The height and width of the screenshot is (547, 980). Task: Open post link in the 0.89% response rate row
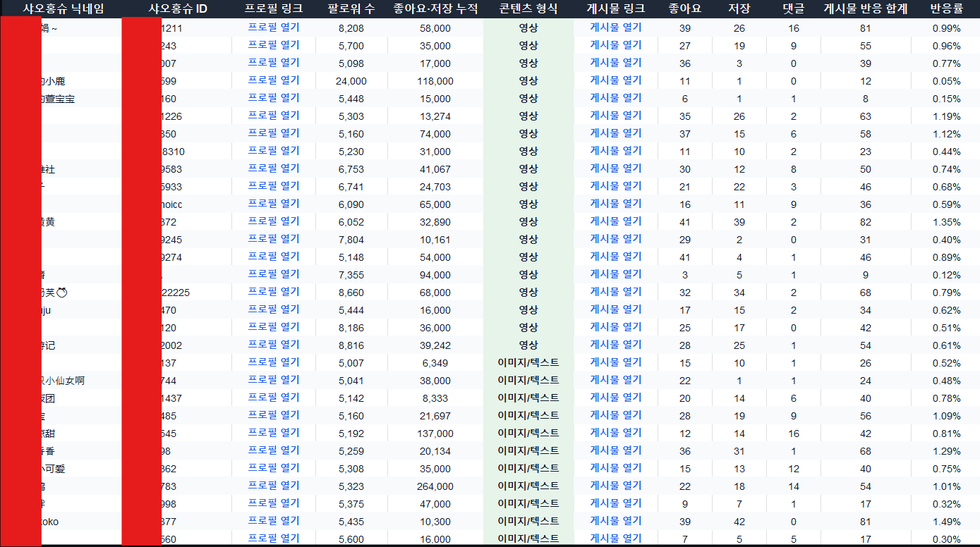pyautogui.click(x=616, y=257)
